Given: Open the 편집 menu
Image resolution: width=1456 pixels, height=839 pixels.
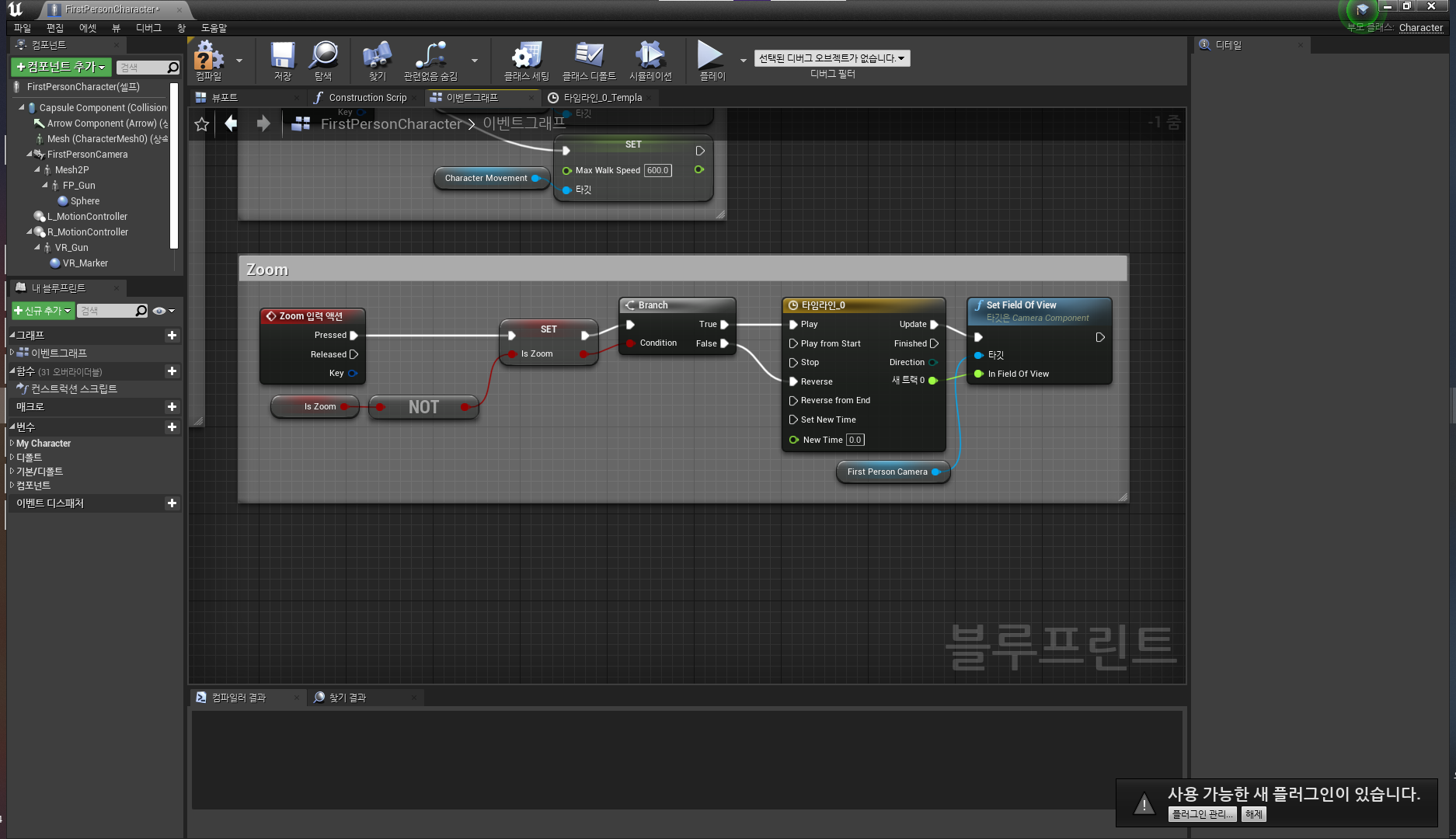Looking at the screenshot, I should coord(55,28).
